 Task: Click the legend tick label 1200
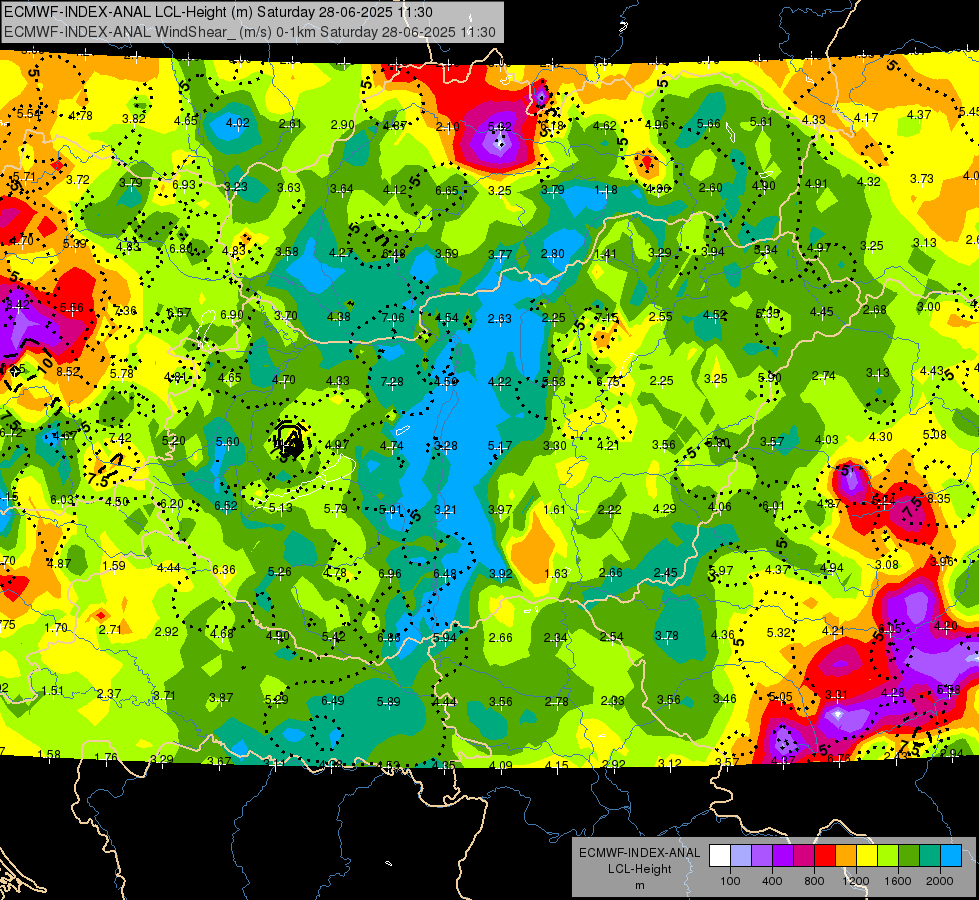click(855, 881)
